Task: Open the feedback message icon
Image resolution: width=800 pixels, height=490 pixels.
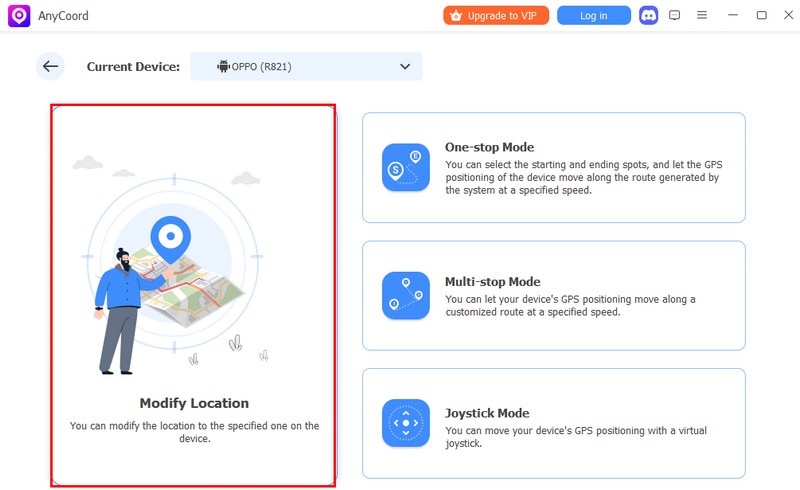Action: pos(675,15)
